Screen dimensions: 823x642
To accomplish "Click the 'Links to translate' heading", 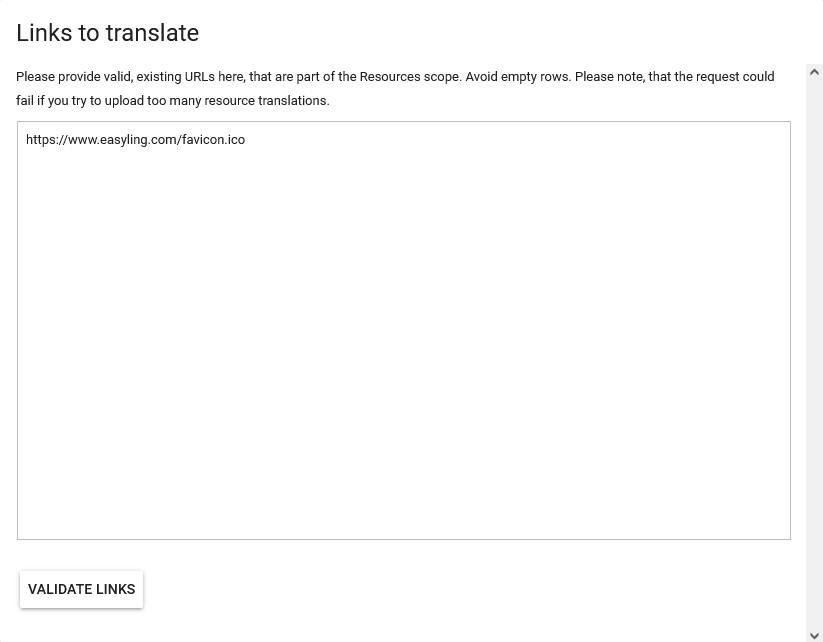I will (x=107, y=33).
